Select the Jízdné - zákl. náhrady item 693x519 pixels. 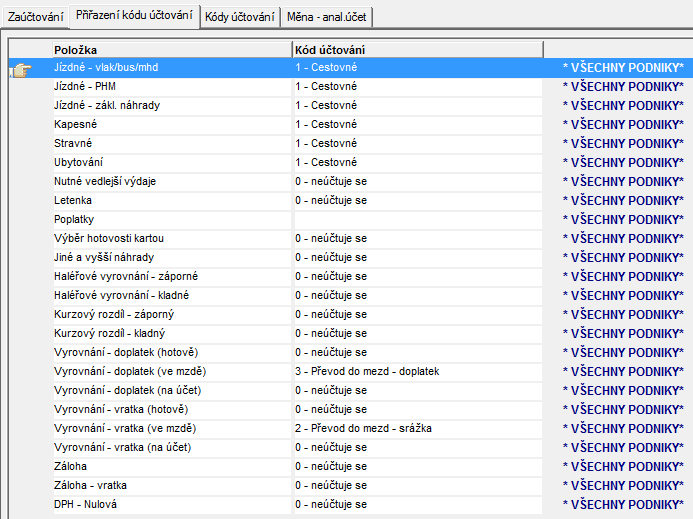point(171,106)
